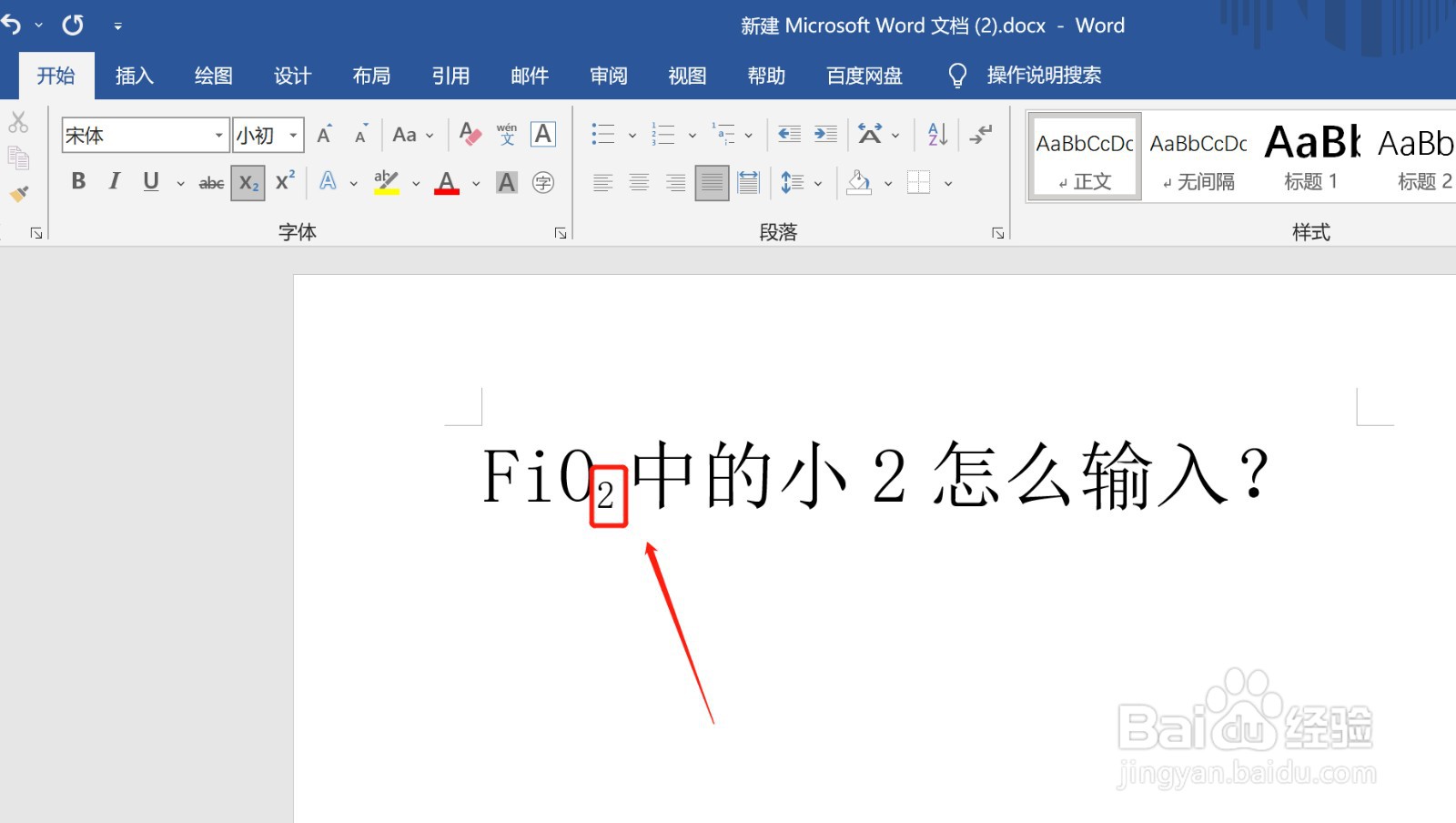Toggle Character Shading gray A button
Image resolution: width=1456 pixels, height=823 pixels.
click(x=507, y=183)
